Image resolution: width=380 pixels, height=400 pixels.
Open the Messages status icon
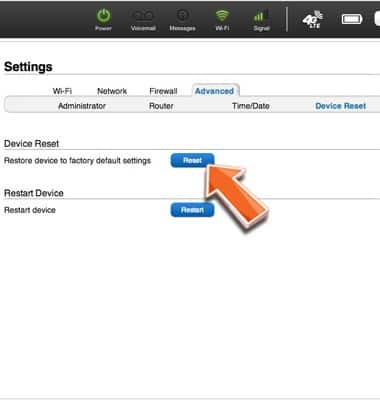(x=182, y=15)
